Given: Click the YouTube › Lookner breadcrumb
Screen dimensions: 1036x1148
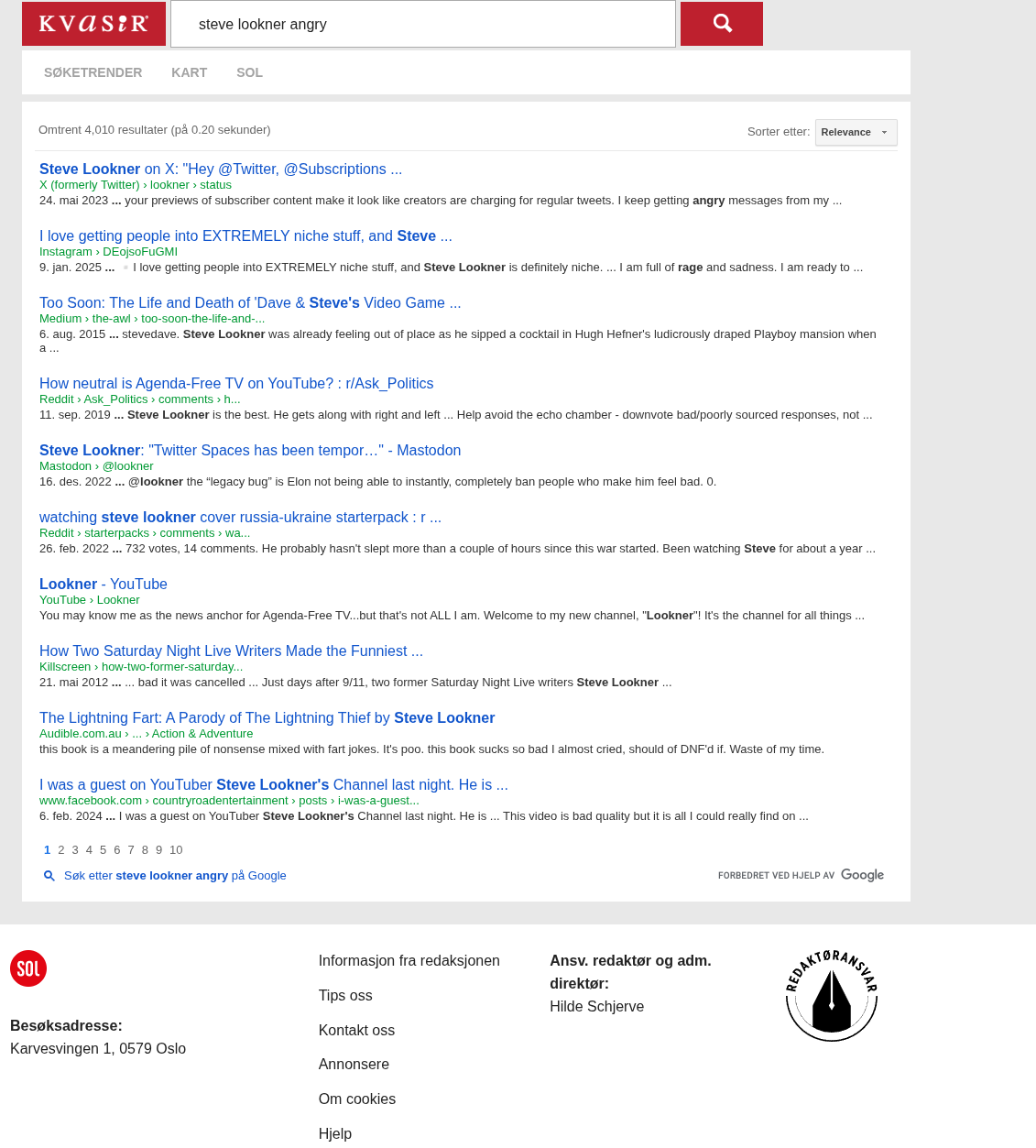Looking at the screenshot, I should (90, 600).
